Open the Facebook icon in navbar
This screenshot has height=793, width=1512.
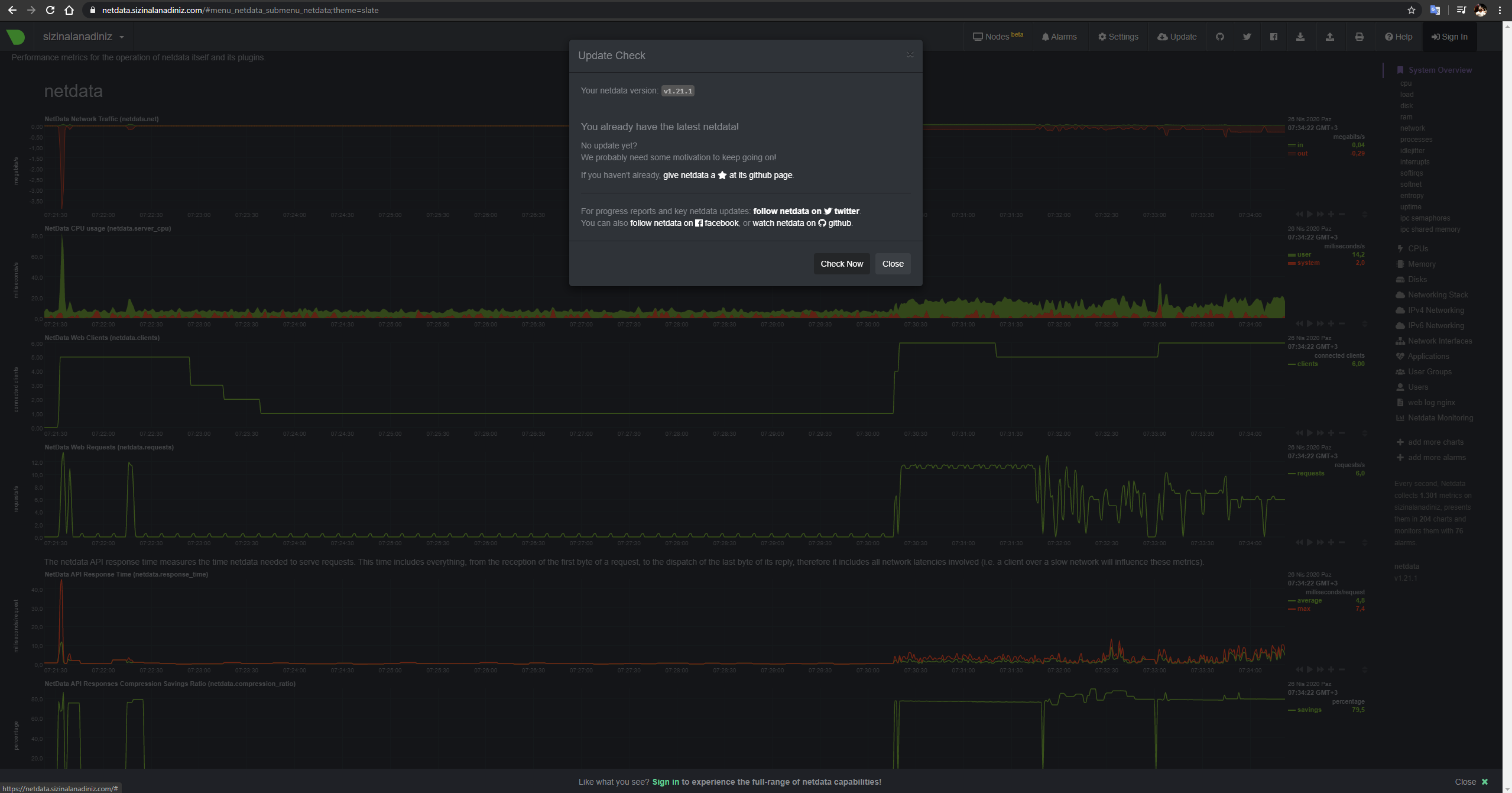click(1274, 37)
